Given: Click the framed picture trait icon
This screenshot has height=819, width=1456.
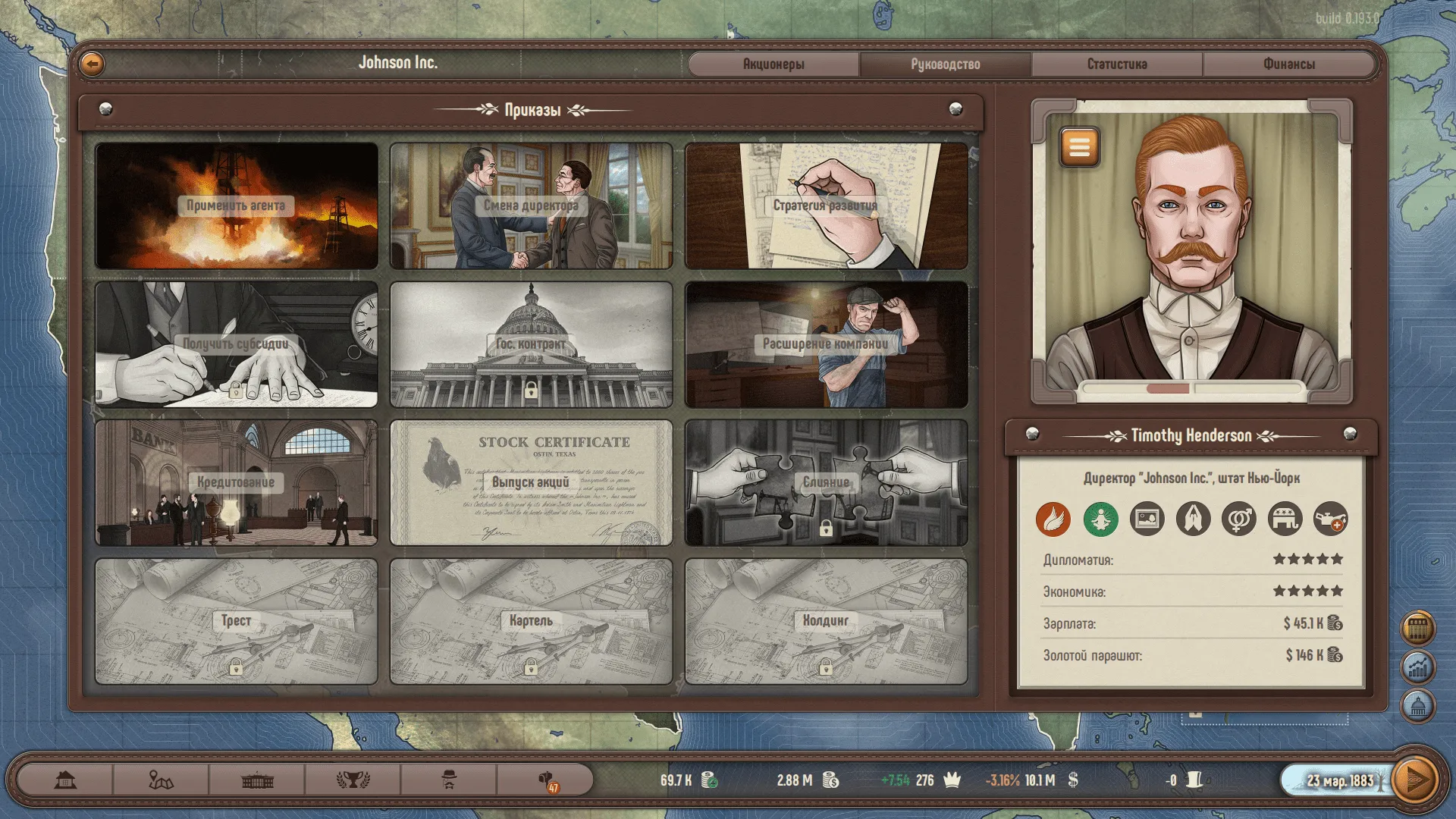Looking at the screenshot, I should (x=1147, y=519).
